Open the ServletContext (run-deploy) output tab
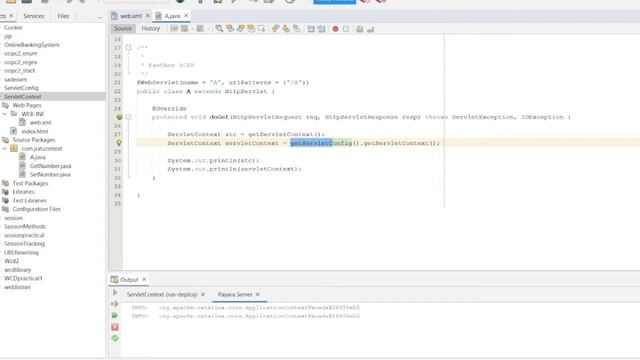This screenshot has width=640, height=360. tap(162, 294)
